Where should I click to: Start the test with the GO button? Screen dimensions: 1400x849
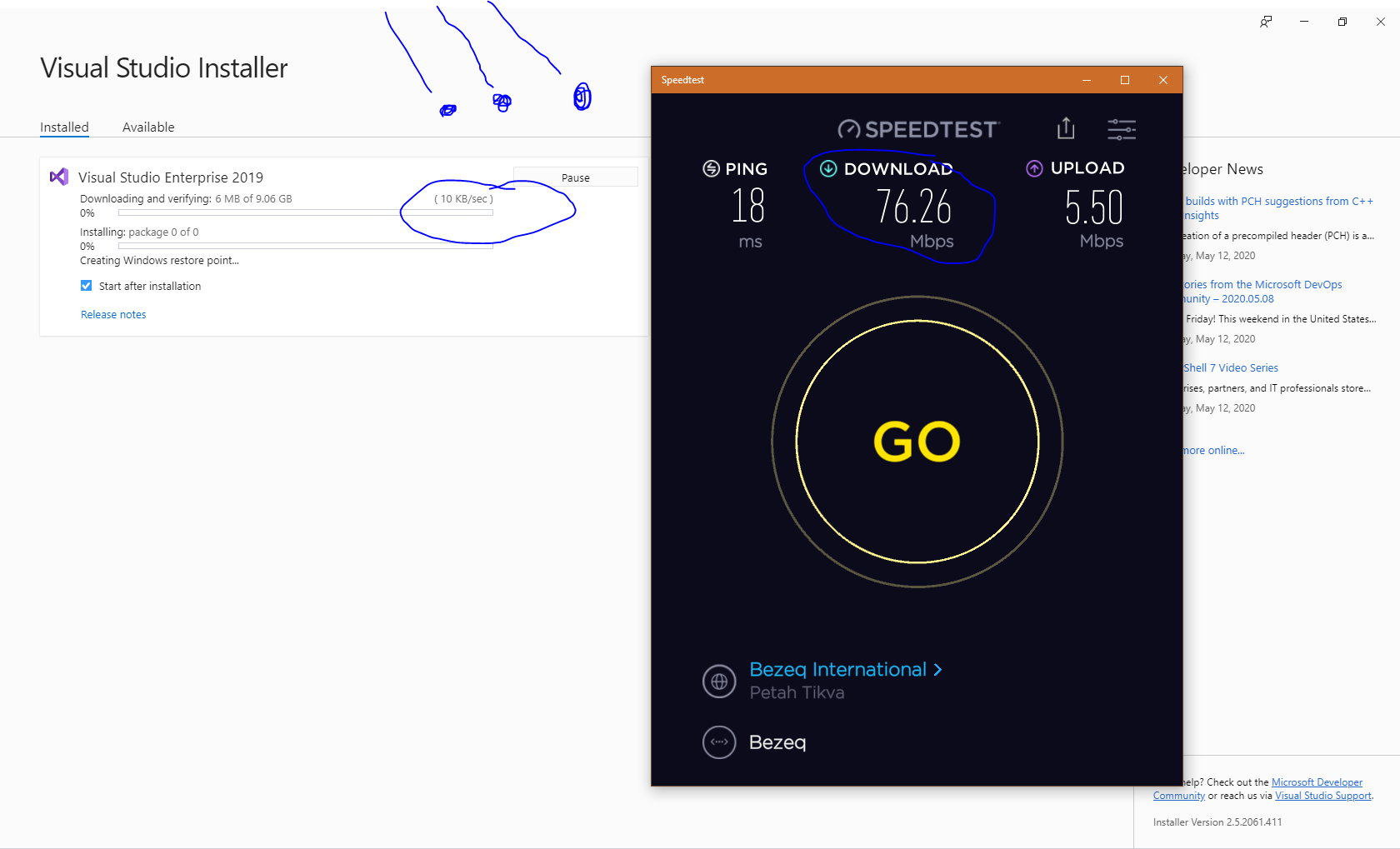click(917, 442)
